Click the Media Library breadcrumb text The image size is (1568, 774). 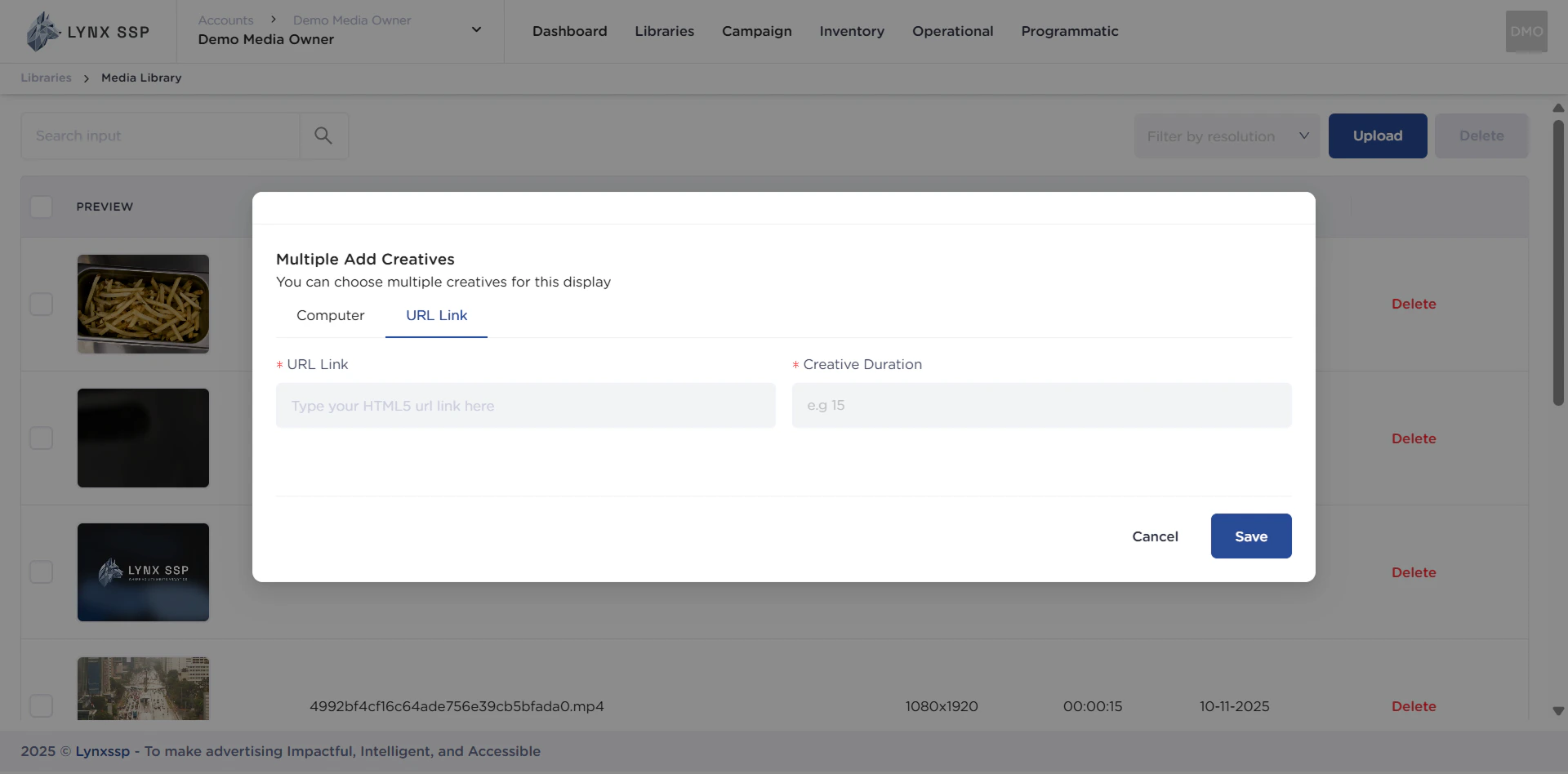[141, 78]
